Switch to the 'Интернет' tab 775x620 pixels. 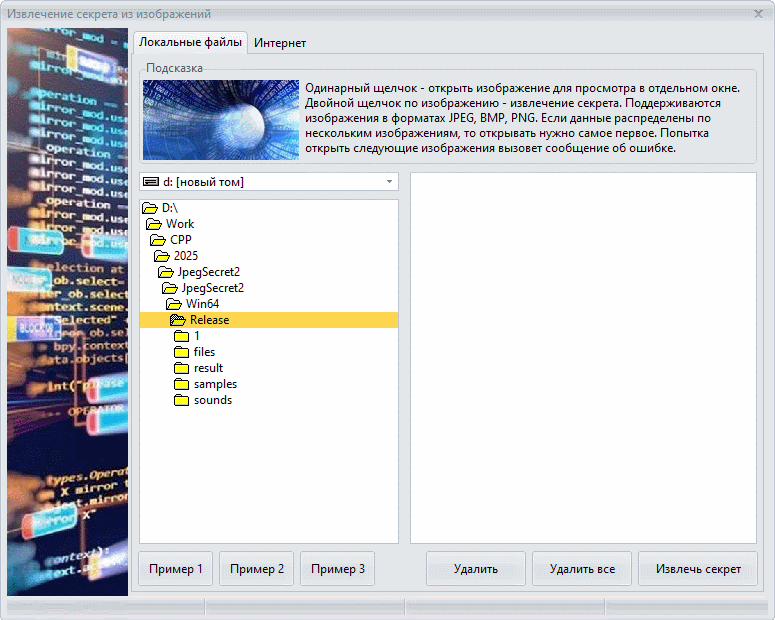tap(280, 43)
